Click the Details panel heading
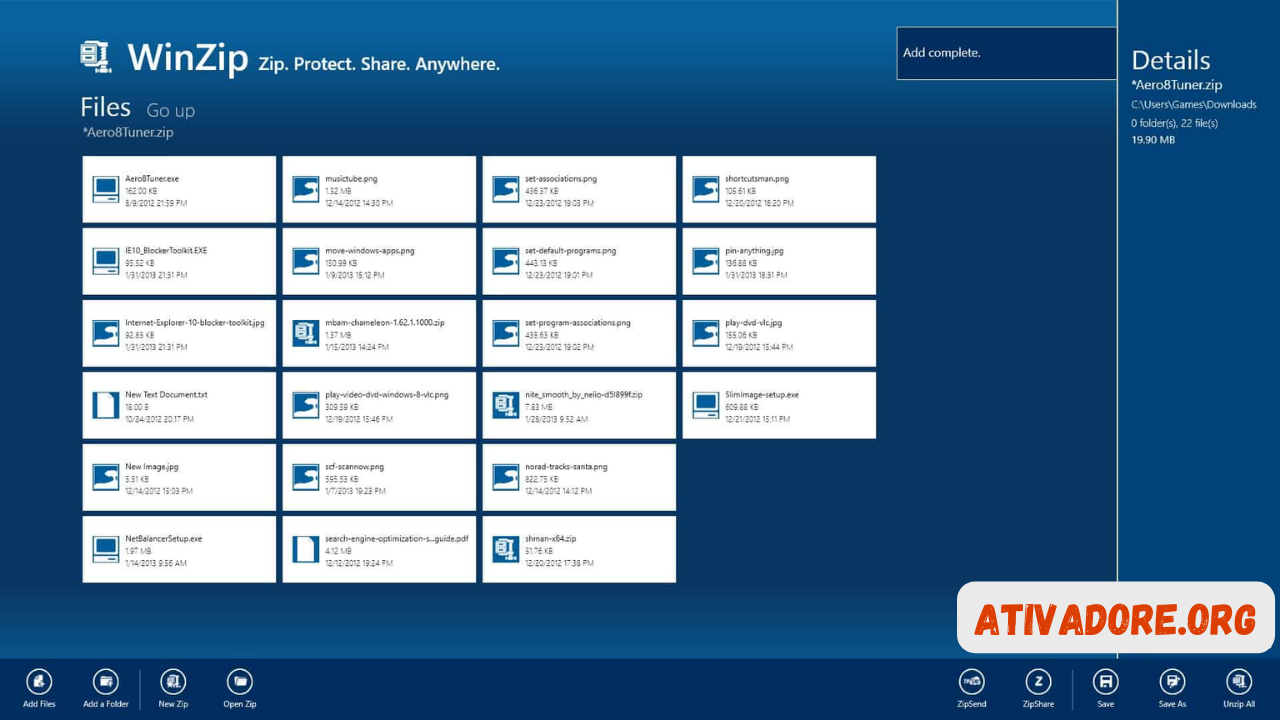Image resolution: width=1280 pixels, height=720 pixels. click(x=1171, y=60)
